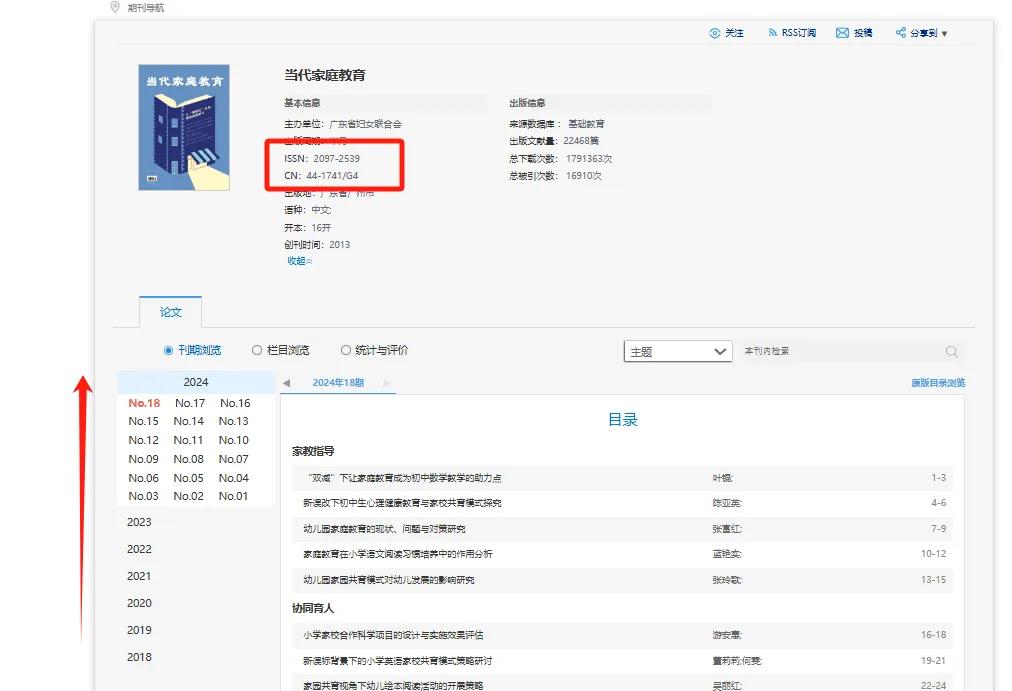Open article 小学家校合作科学项目的设计与实施效果评估
The width and height of the screenshot is (1012, 691).
tap(393, 636)
